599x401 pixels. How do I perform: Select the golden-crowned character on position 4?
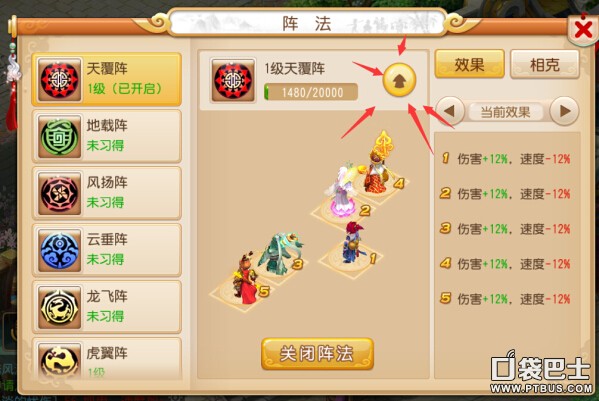click(377, 162)
